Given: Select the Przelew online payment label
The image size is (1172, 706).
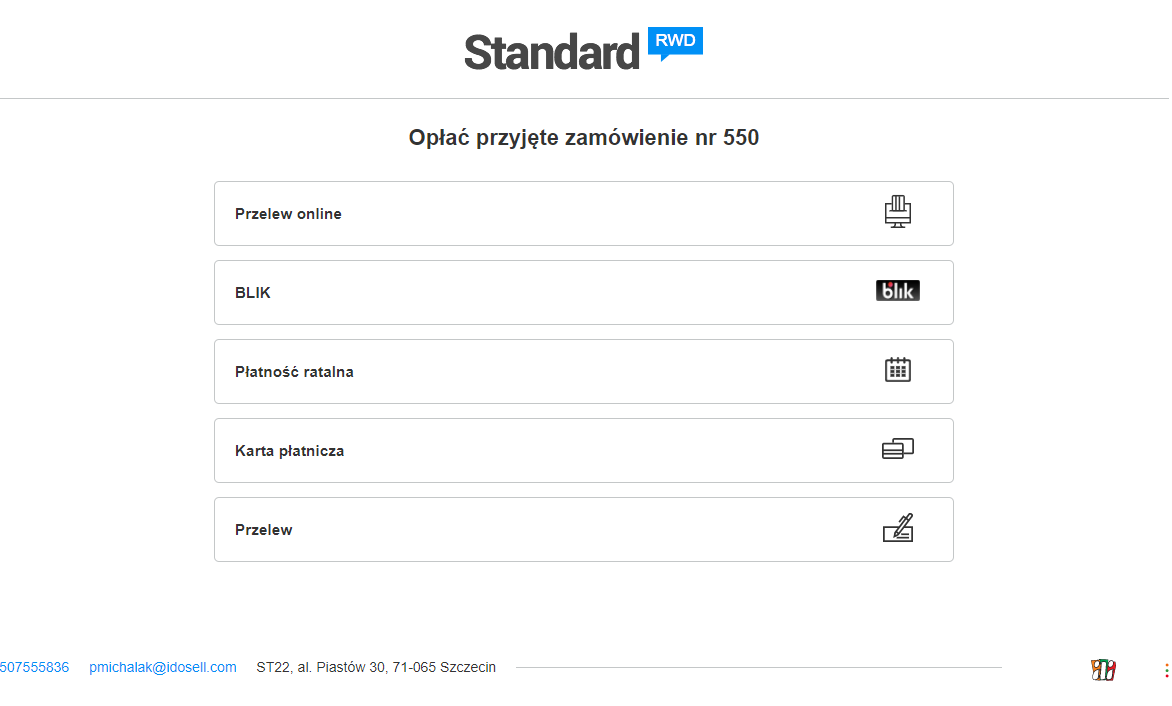Looking at the screenshot, I should (x=288, y=214).
